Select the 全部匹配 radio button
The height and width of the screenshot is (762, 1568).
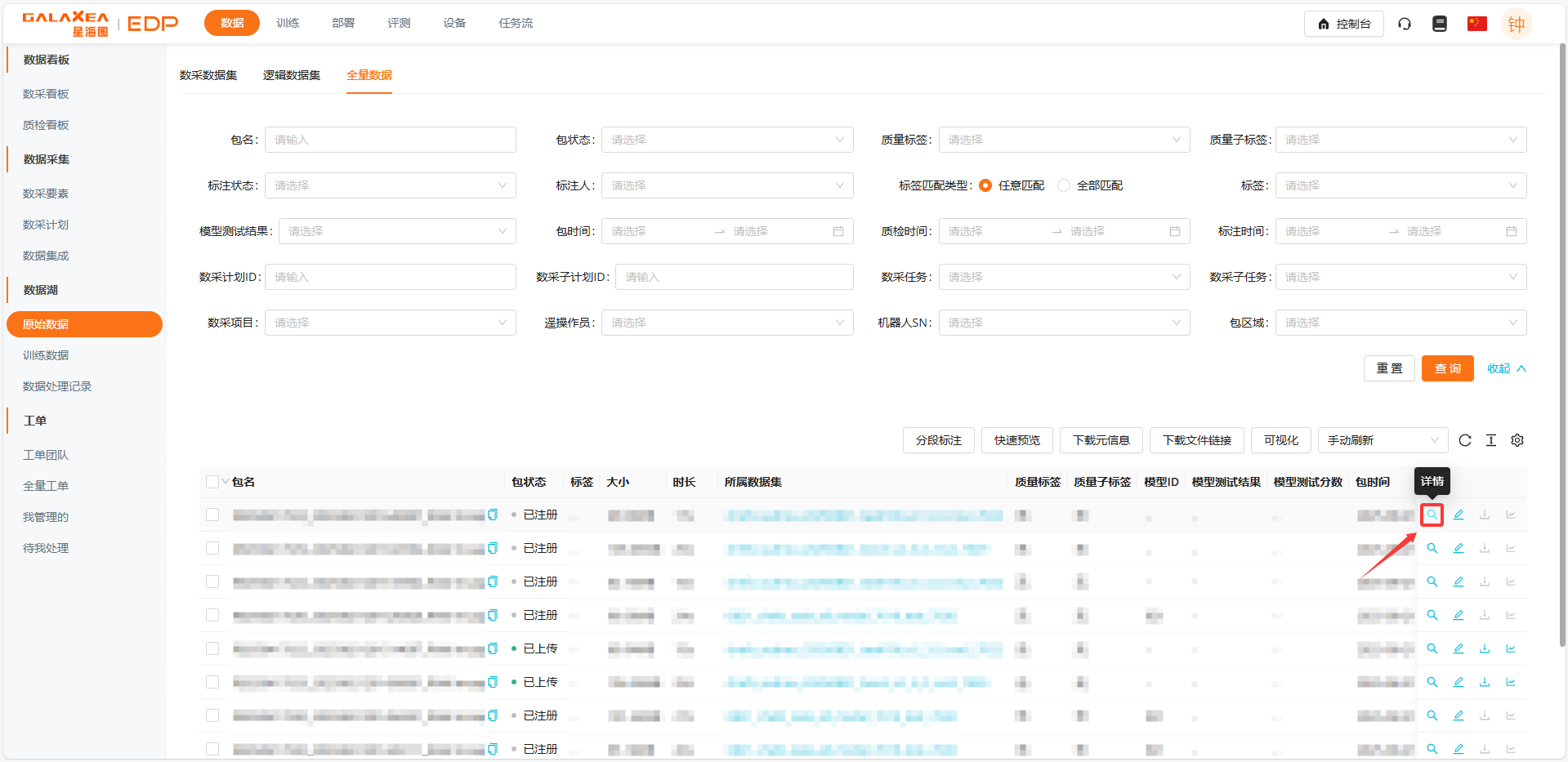pos(1064,185)
